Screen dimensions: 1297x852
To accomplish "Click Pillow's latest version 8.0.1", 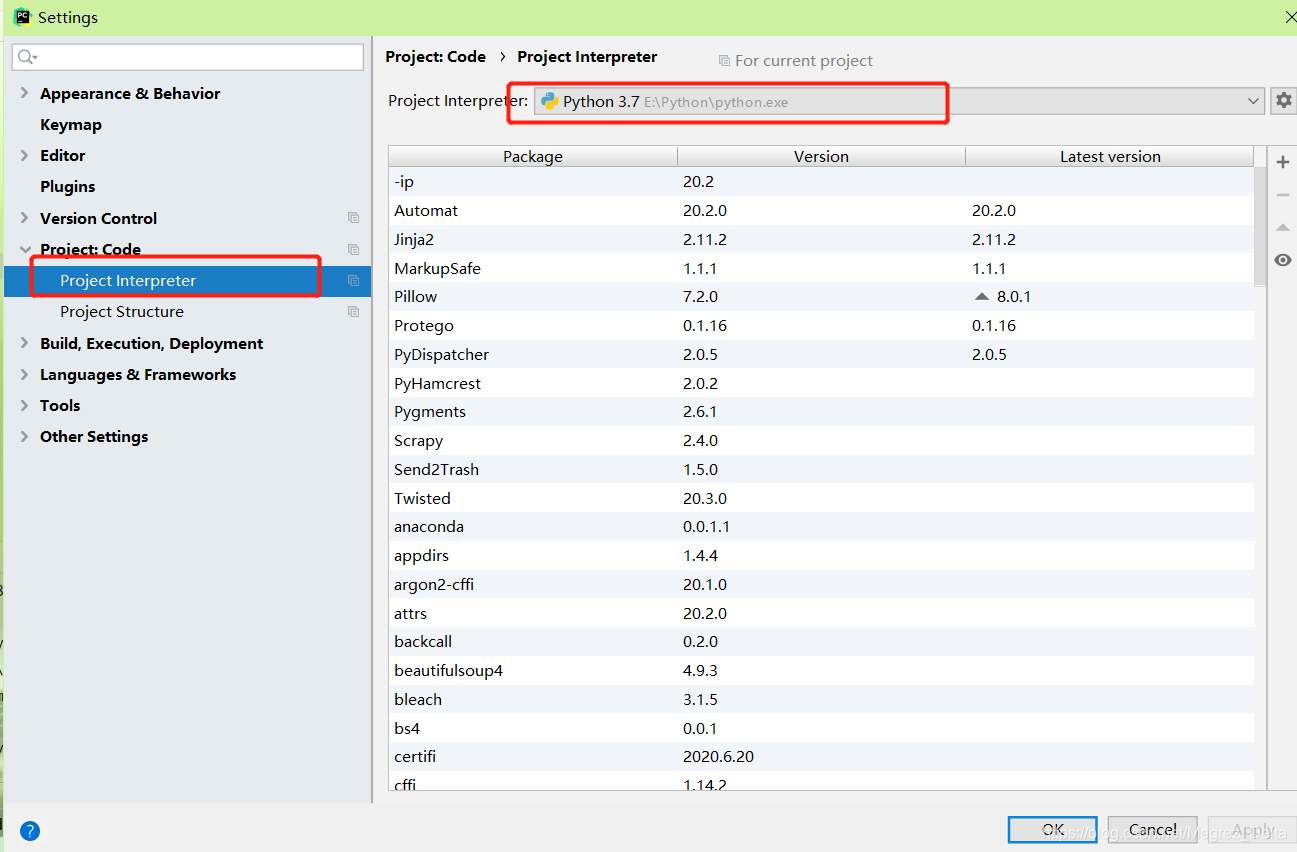I will coord(1013,297).
